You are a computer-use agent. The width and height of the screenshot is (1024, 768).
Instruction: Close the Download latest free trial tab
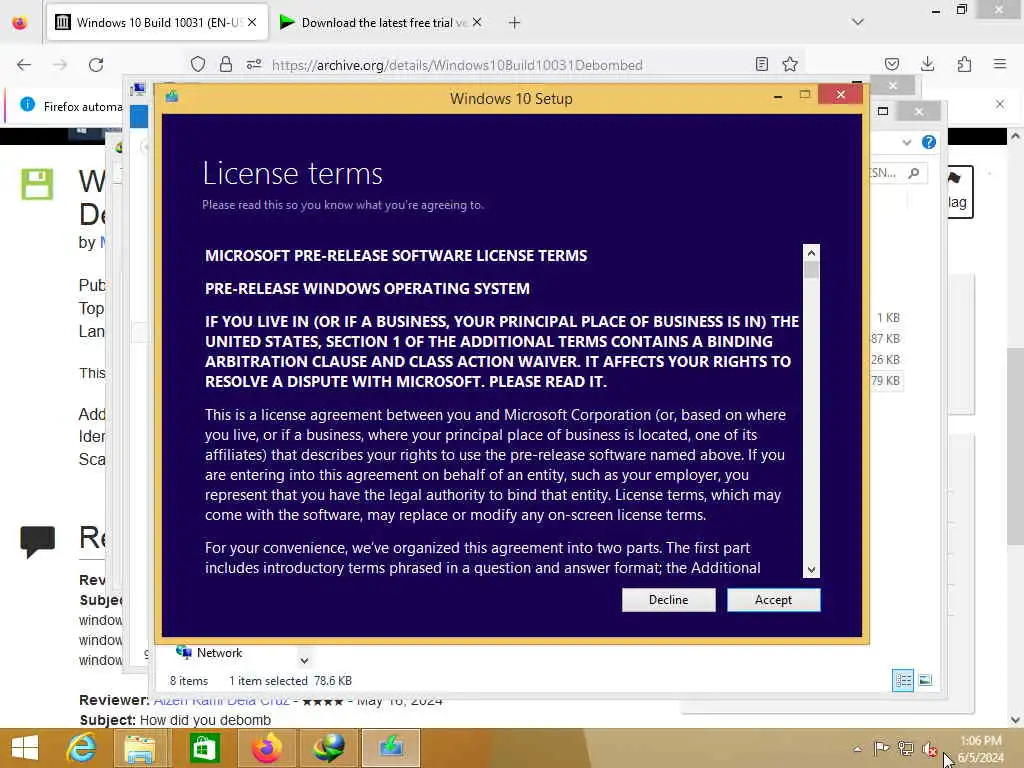tap(477, 22)
